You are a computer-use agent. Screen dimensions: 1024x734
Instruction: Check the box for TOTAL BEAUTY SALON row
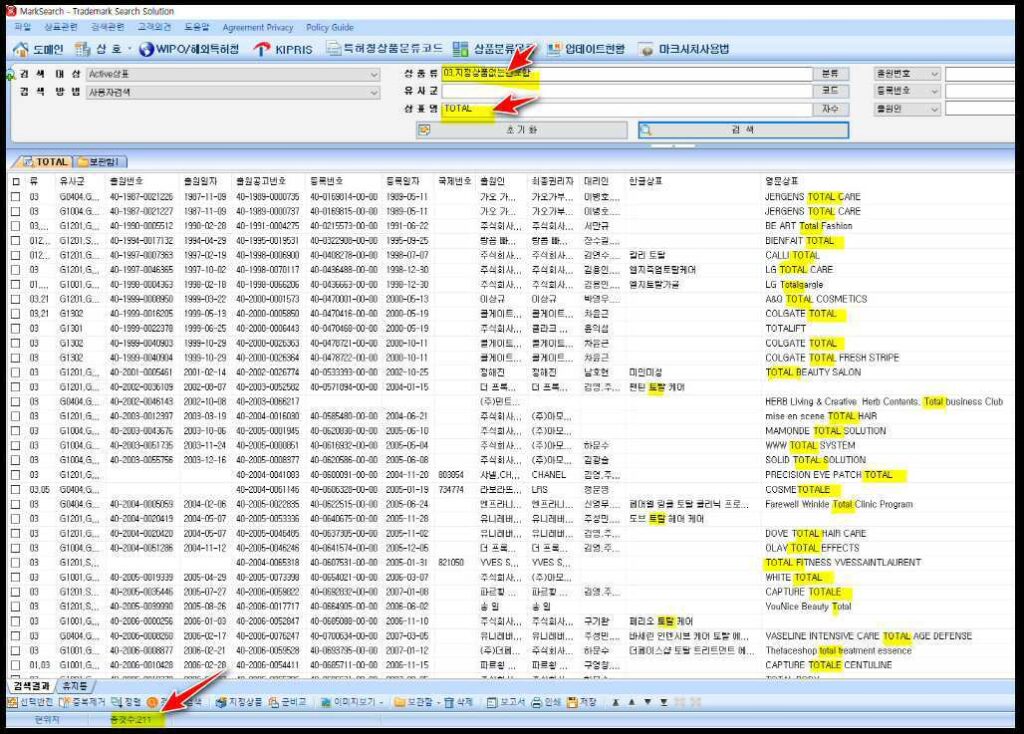[16, 372]
